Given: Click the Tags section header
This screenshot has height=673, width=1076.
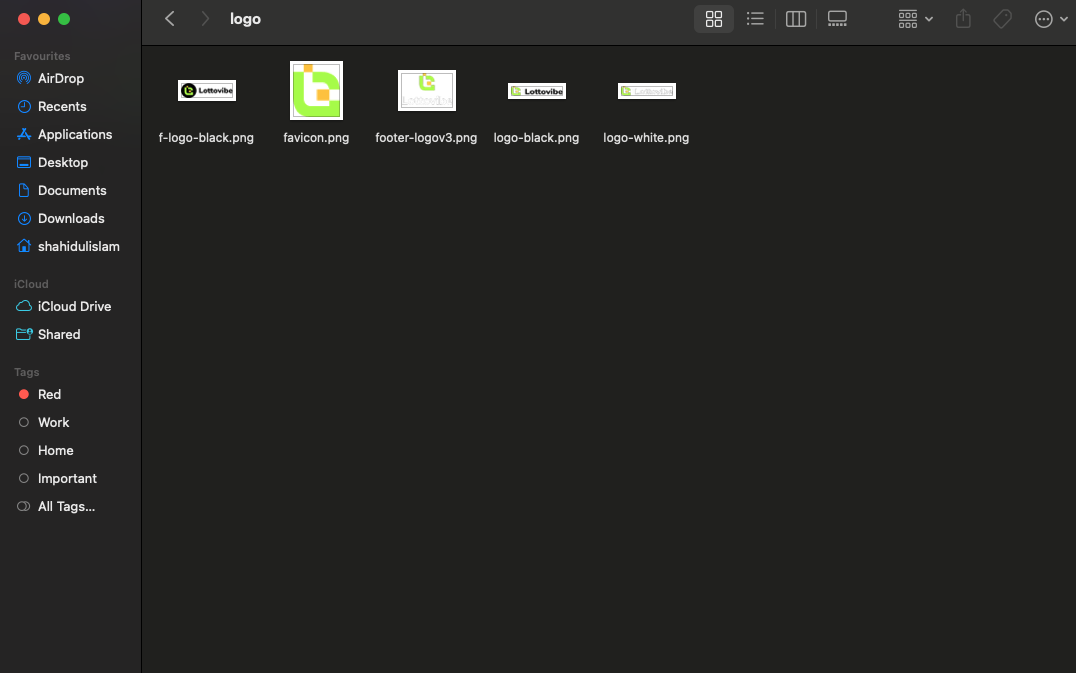Looking at the screenshot, I should (26, 373).
